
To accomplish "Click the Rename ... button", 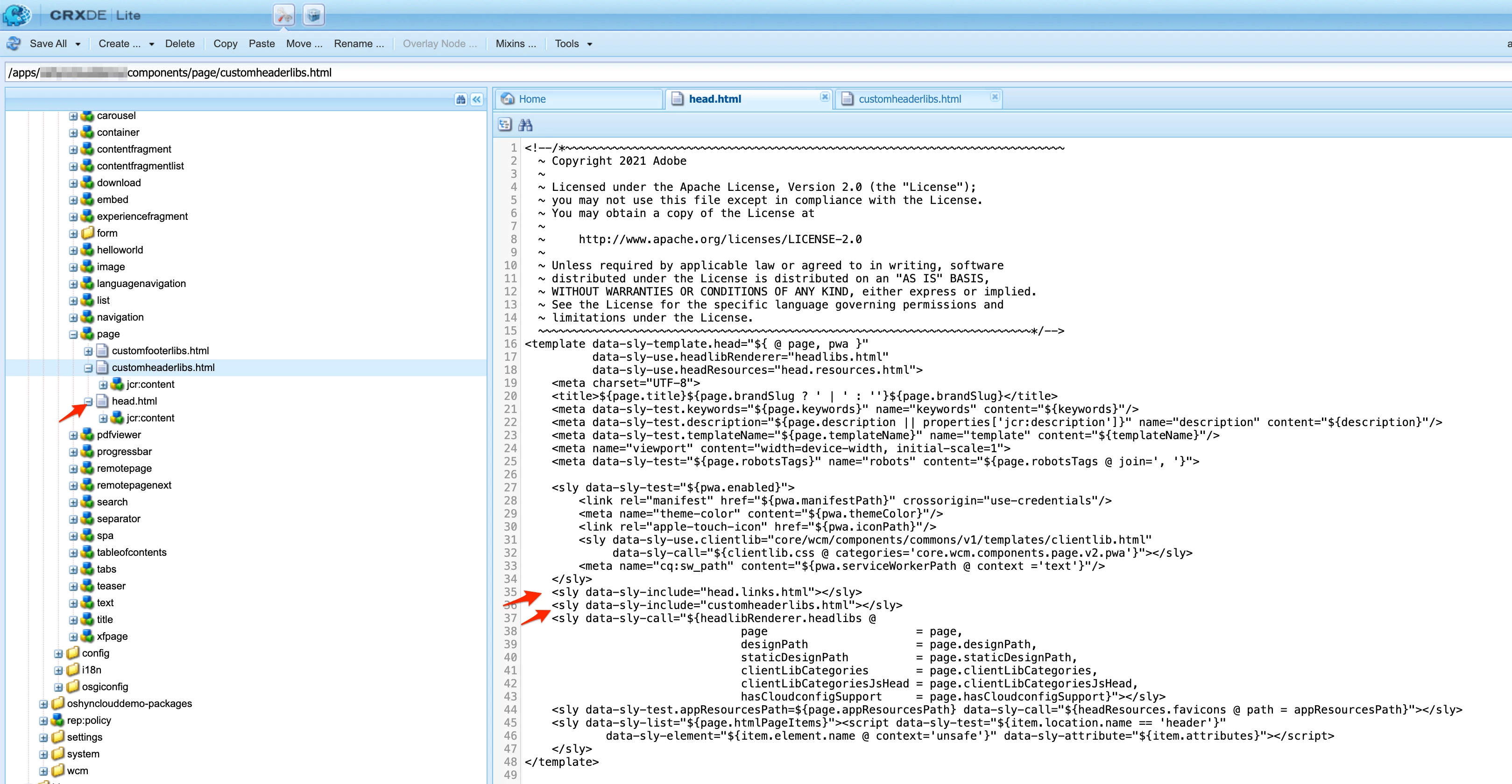I will coord(359,44).
